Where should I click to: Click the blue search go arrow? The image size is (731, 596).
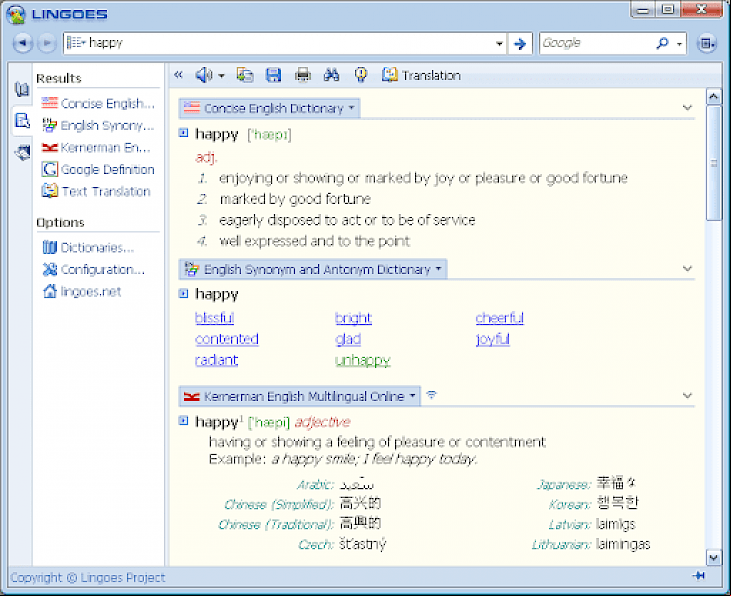click(520, 44)
